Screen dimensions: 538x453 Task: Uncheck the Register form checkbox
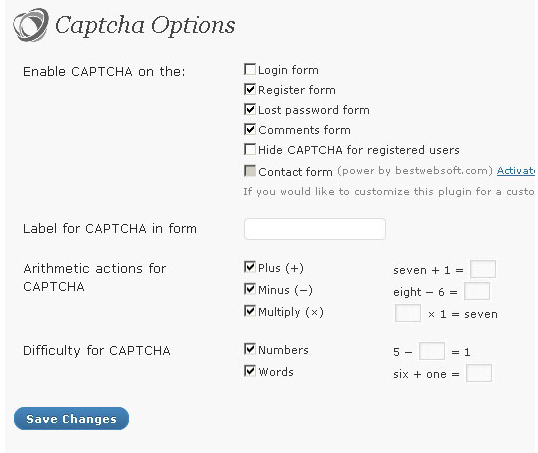[x=250, y=89]
